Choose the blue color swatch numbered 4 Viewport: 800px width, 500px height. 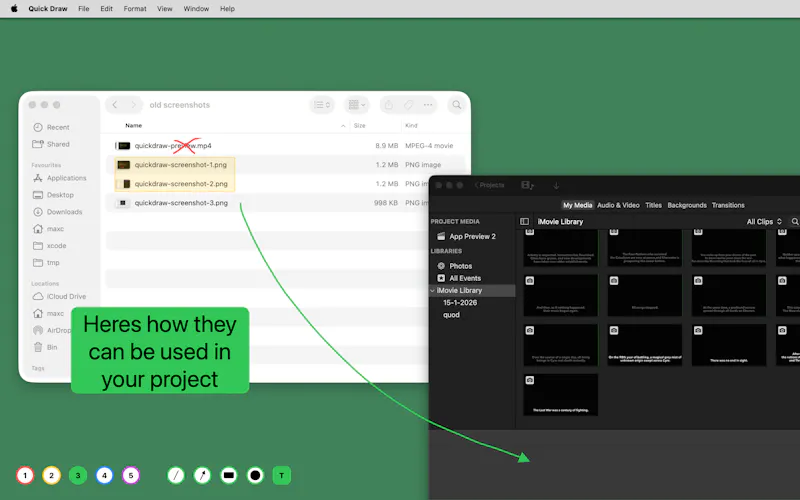[105, 476]
